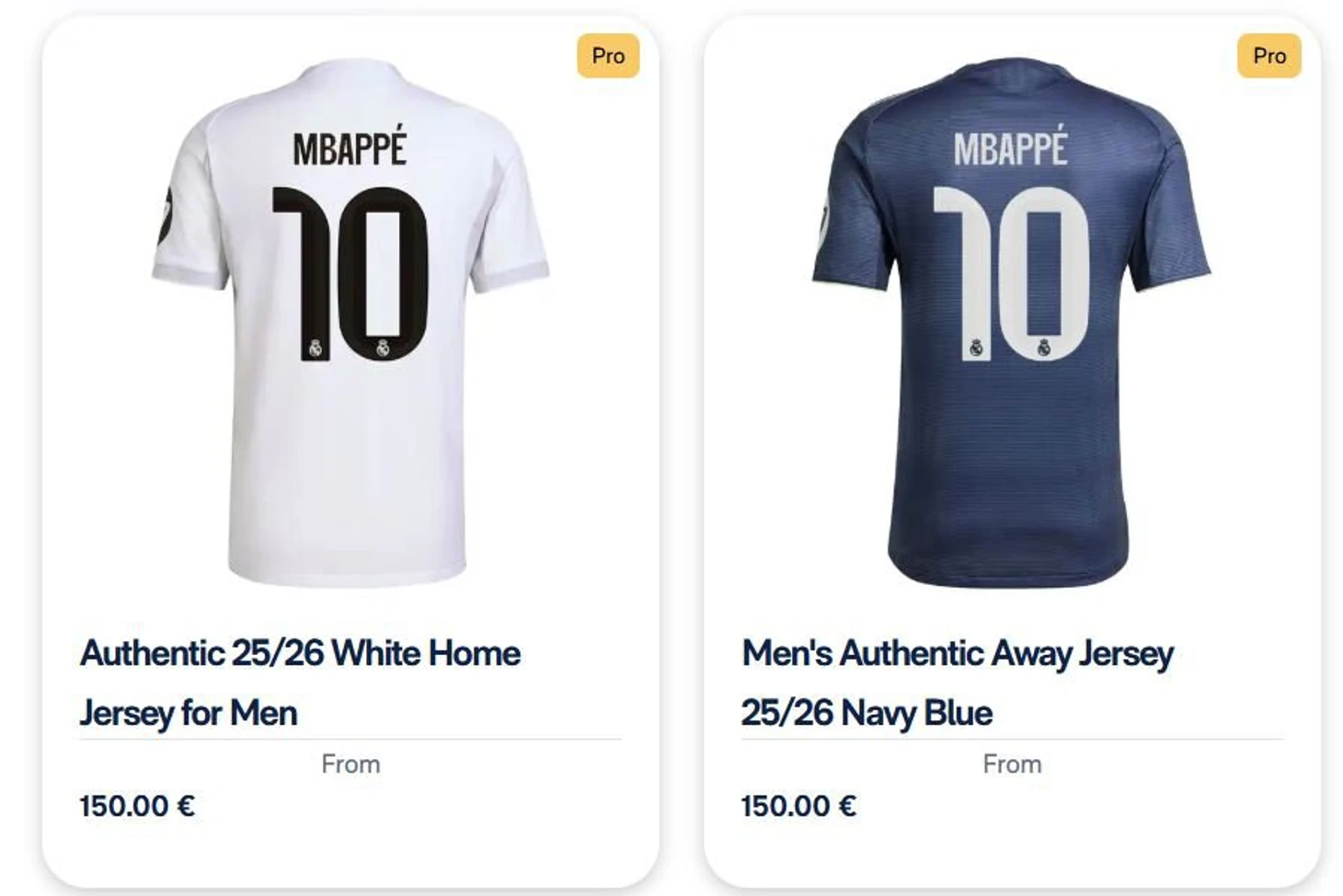Click the Pro badge on navy jersey card
Screen dimensions: 1343x896
[x=1268, y=56]
